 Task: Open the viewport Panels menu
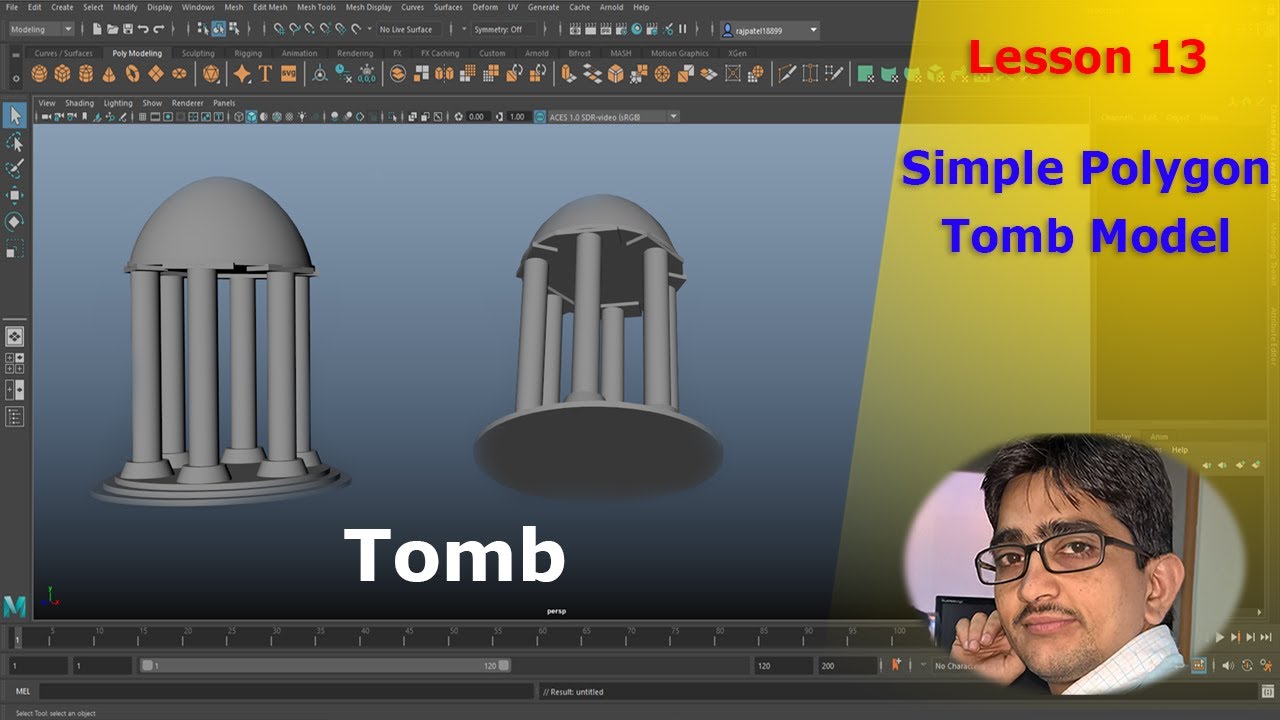[224, 103]
